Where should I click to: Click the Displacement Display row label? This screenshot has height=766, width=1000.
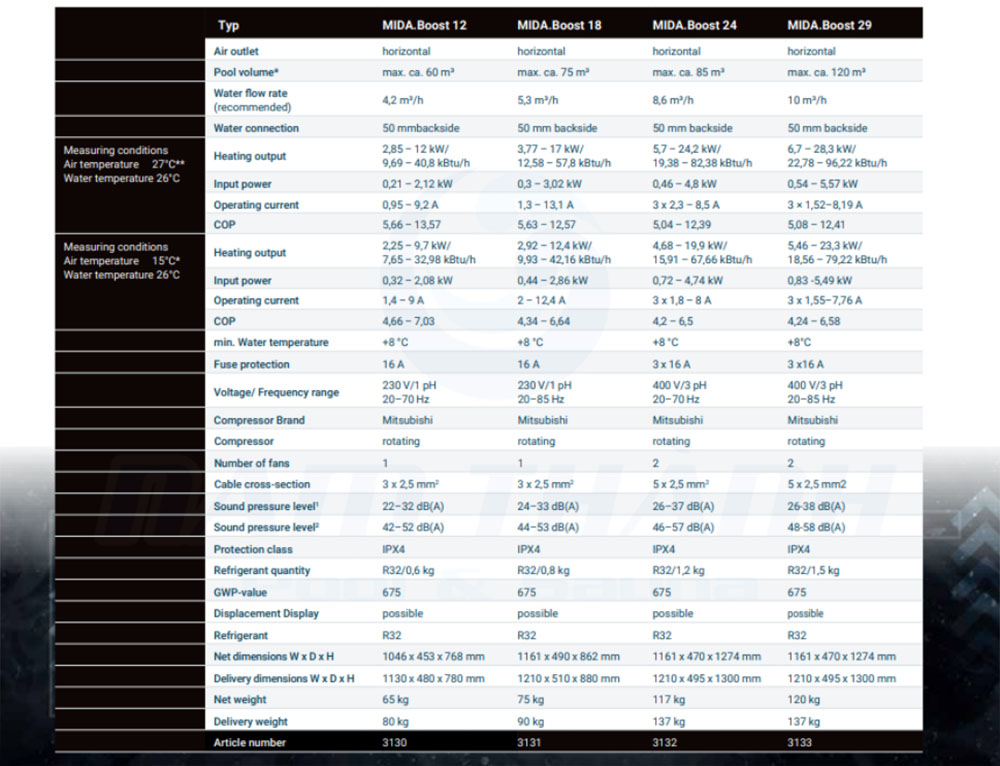(266, 613)
